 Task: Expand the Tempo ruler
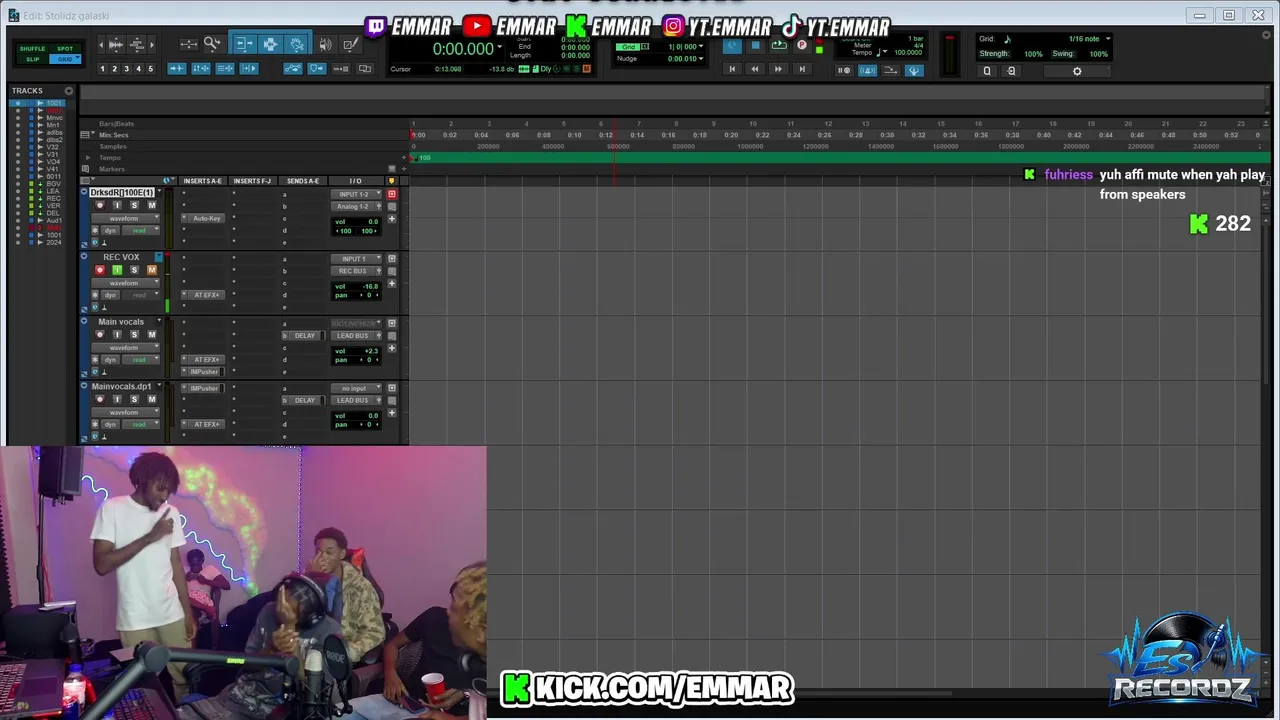pyautogui.click(x=88, y=158)
